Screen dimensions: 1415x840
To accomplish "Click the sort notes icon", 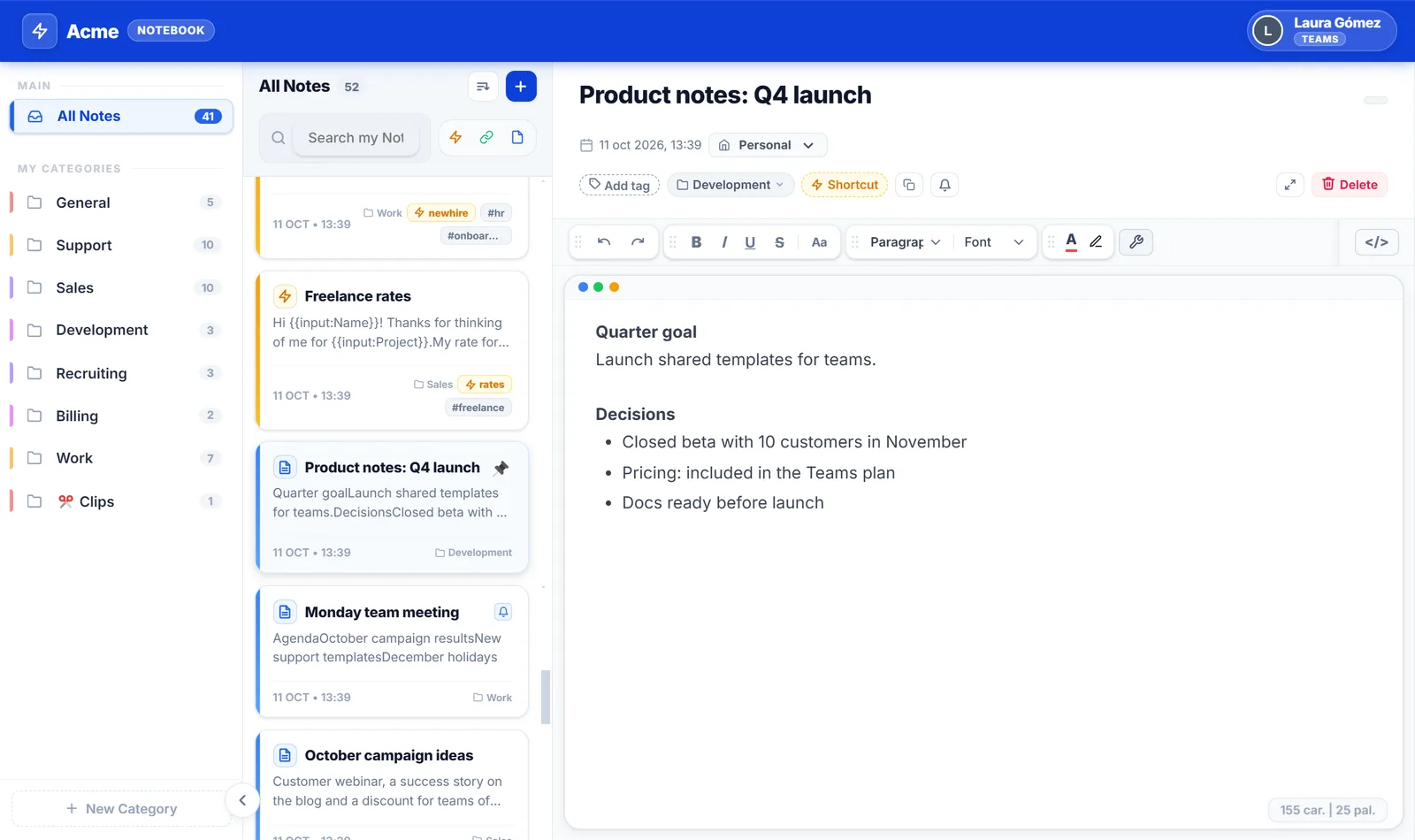I will coord(483,87).
